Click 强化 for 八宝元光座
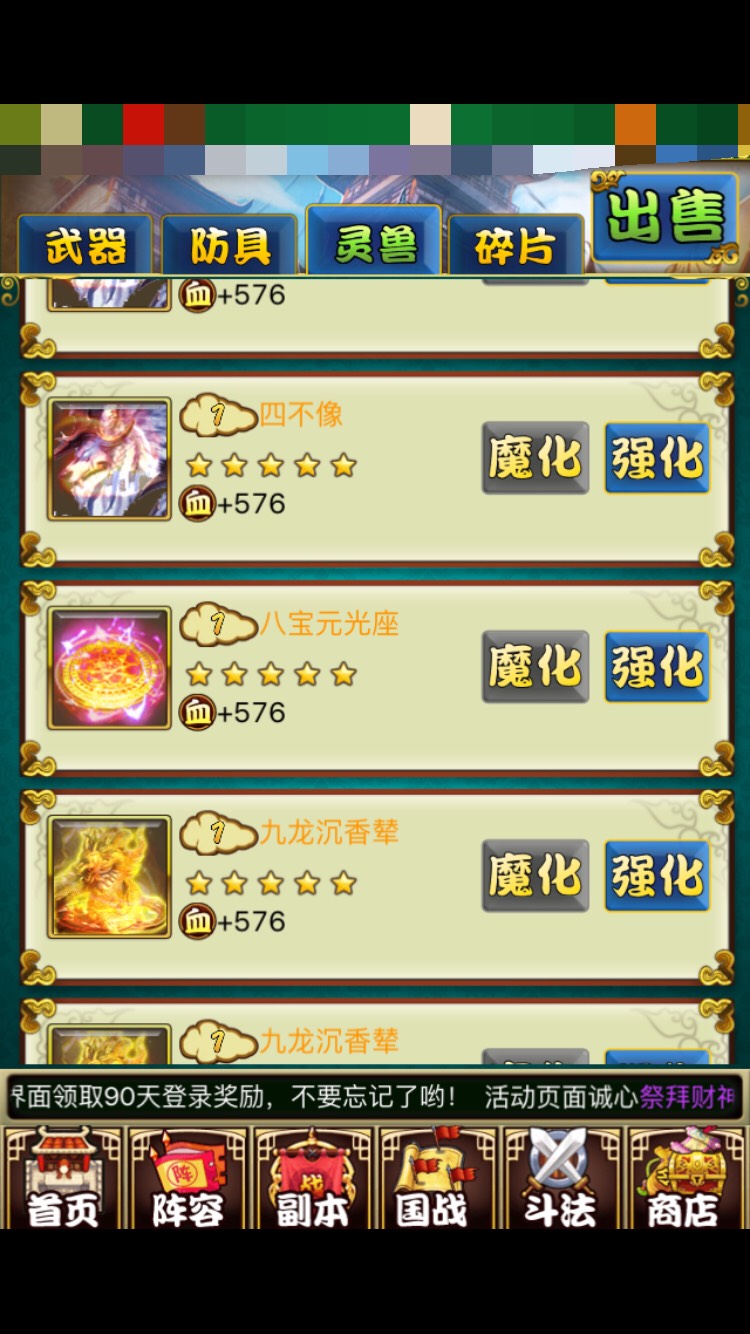 coord(657,667)
